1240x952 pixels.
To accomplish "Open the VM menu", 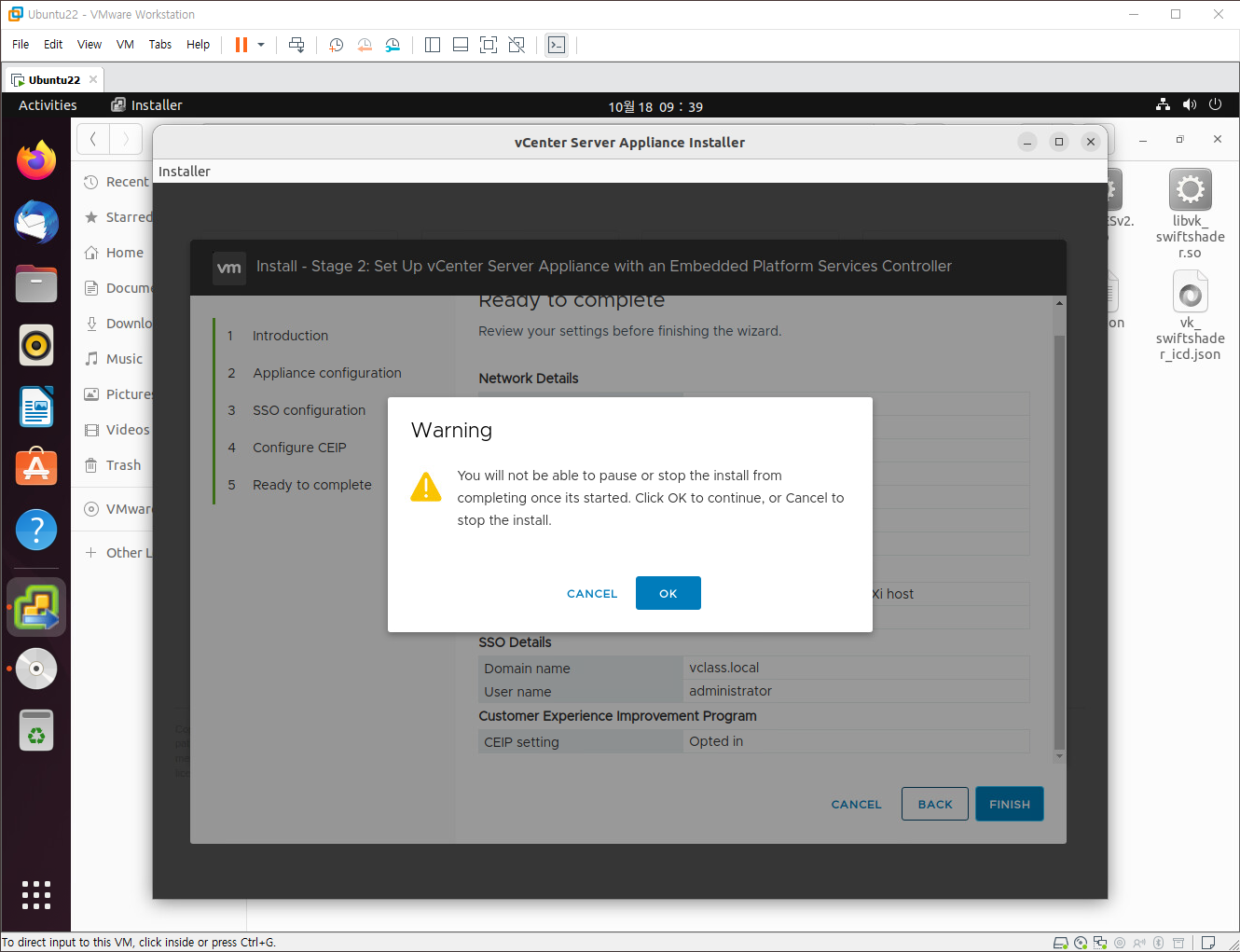I will click(x=125, y=45).
